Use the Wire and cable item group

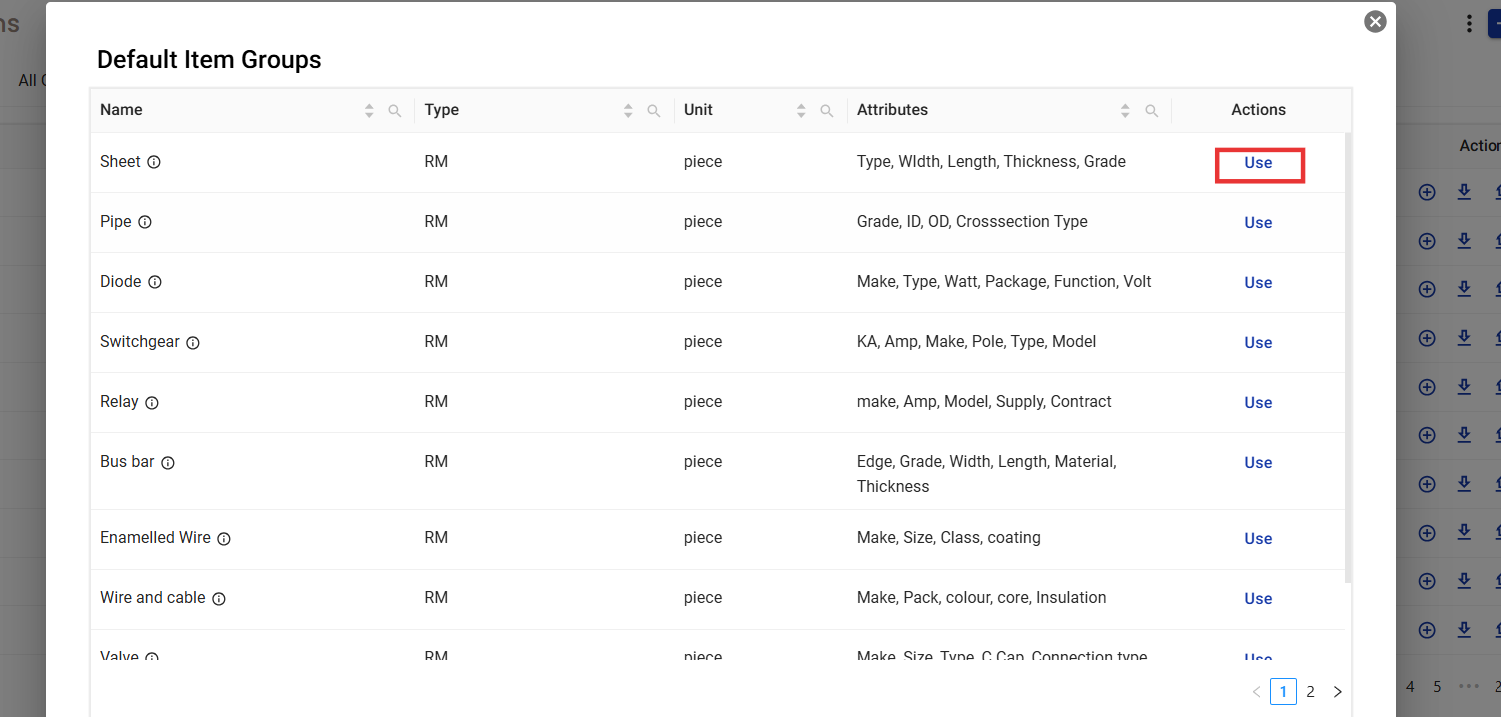[x=1258, y=599]
